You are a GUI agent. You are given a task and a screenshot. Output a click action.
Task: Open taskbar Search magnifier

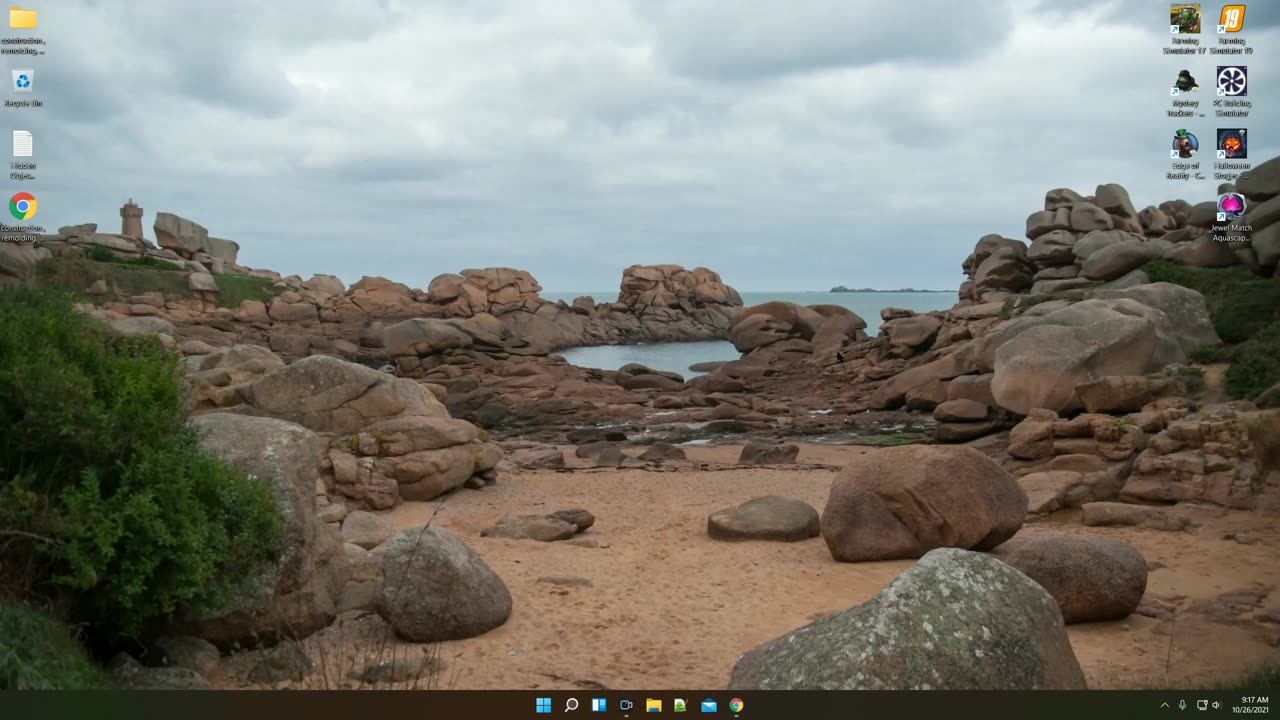pyautogui.click(x=571, y=705)
